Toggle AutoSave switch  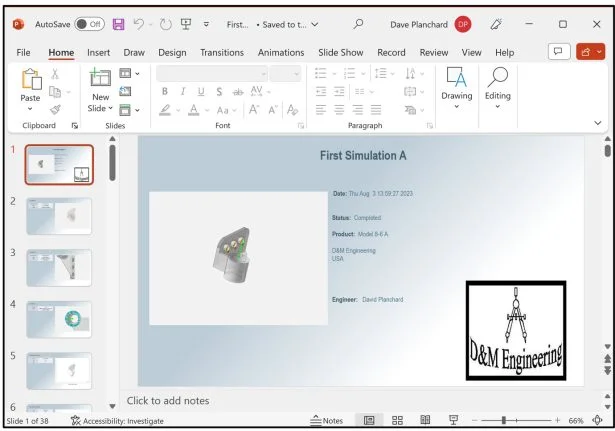[89, 24]
